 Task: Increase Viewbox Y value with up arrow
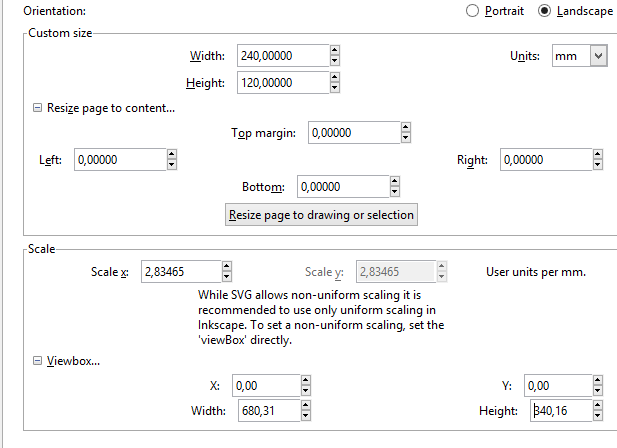tap(596, 380)
